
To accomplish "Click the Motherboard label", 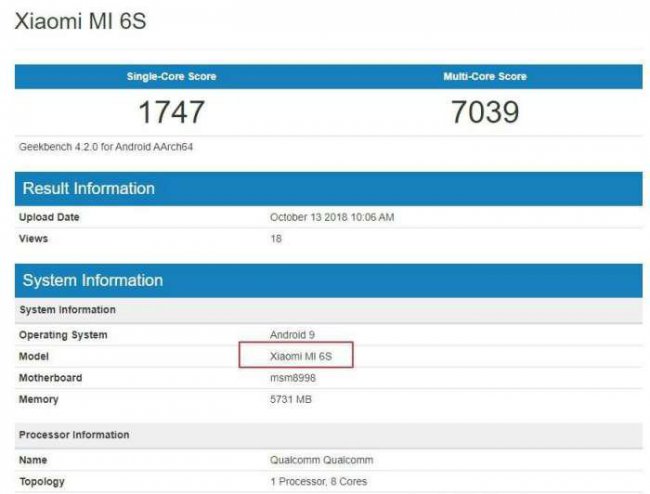I will click(x=51, y=378).
